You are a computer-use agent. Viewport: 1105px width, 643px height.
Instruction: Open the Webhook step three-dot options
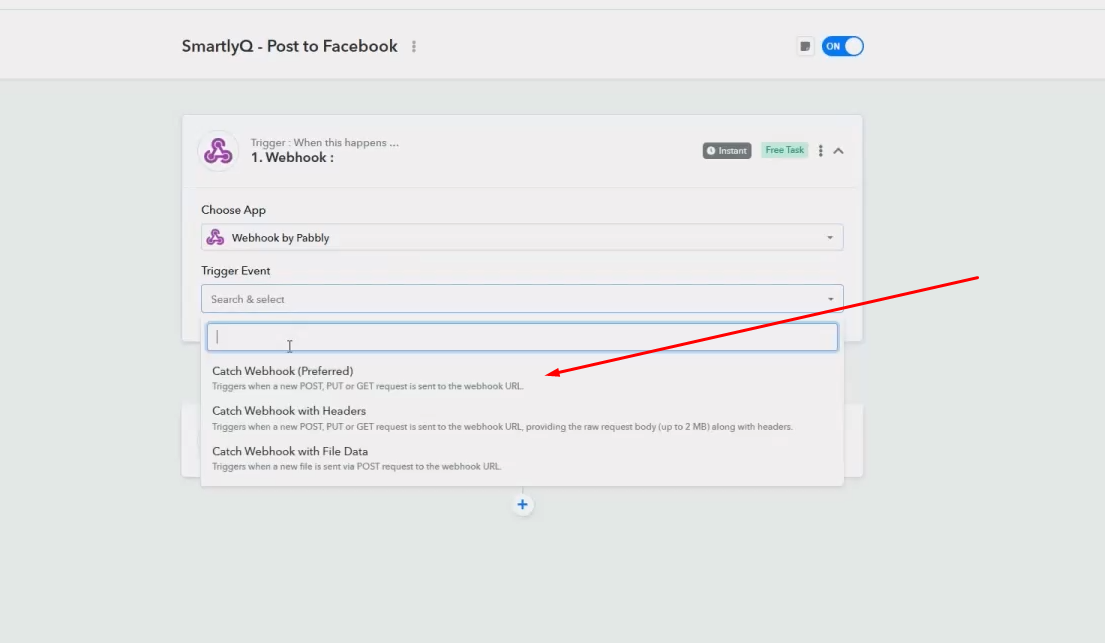click(x=820, y=151)
